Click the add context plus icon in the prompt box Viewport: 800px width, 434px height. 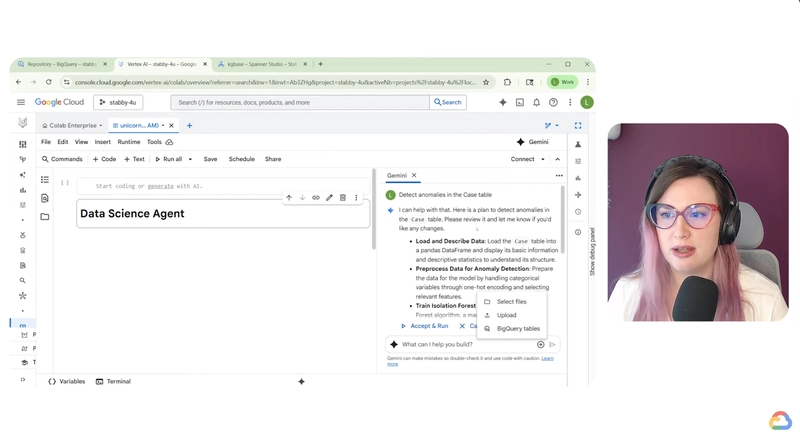(x=541, y=344)
